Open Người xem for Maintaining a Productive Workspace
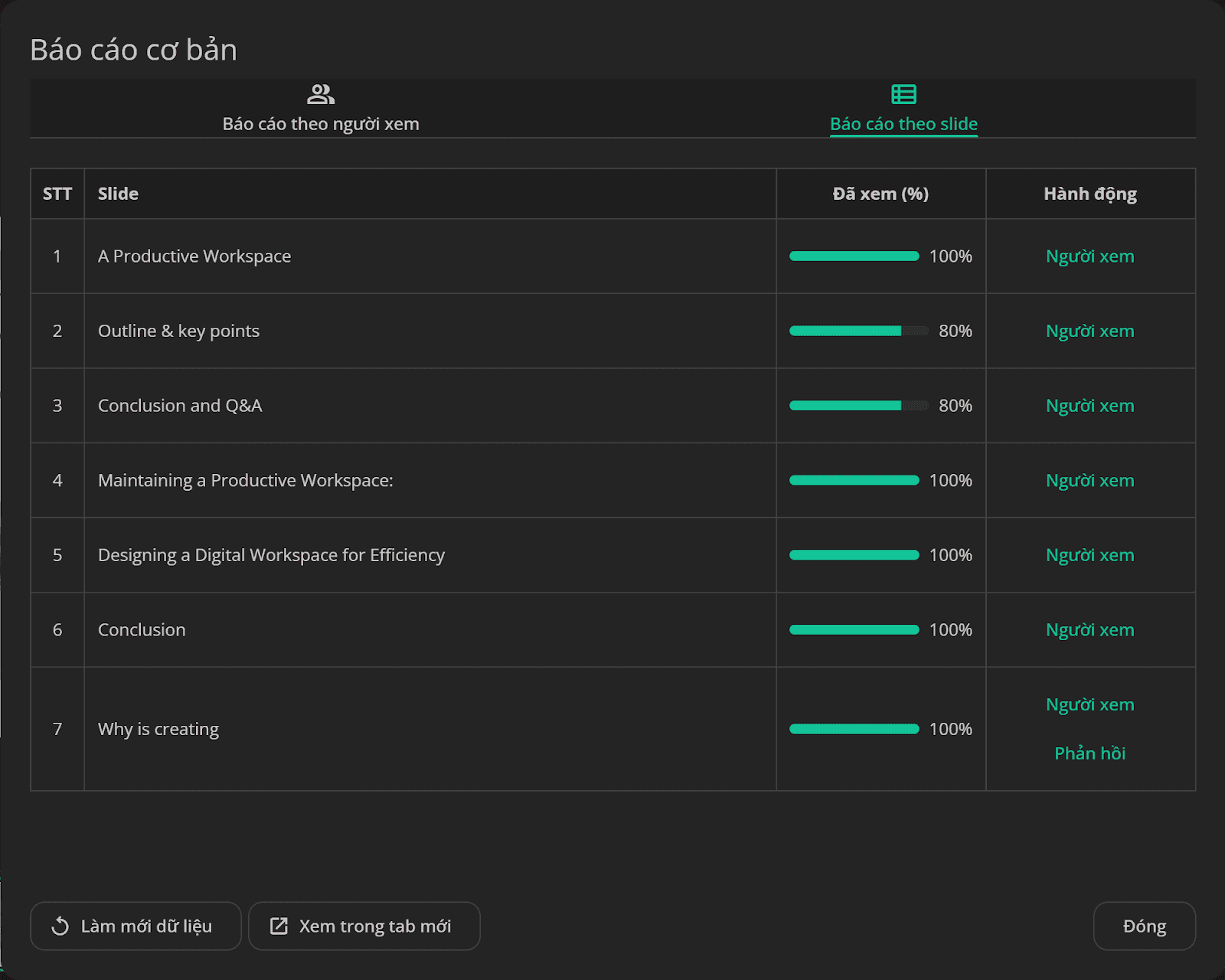Viewport: 1225px width, 980px height. (x=1090, y=480)
